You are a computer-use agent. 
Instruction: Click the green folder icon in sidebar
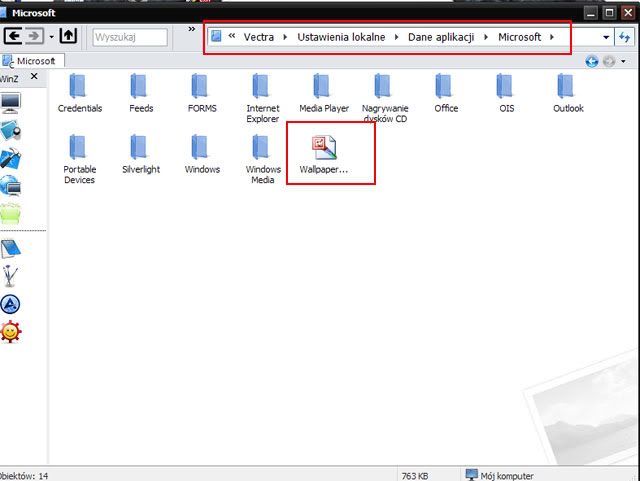pyautogui.click(x=11, y=211)
